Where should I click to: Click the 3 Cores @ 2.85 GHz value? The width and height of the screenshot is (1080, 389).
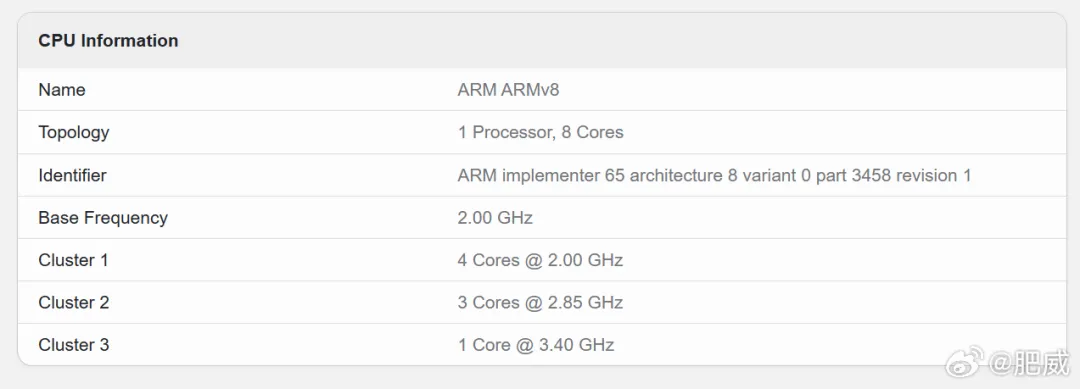tap(541, 302)
